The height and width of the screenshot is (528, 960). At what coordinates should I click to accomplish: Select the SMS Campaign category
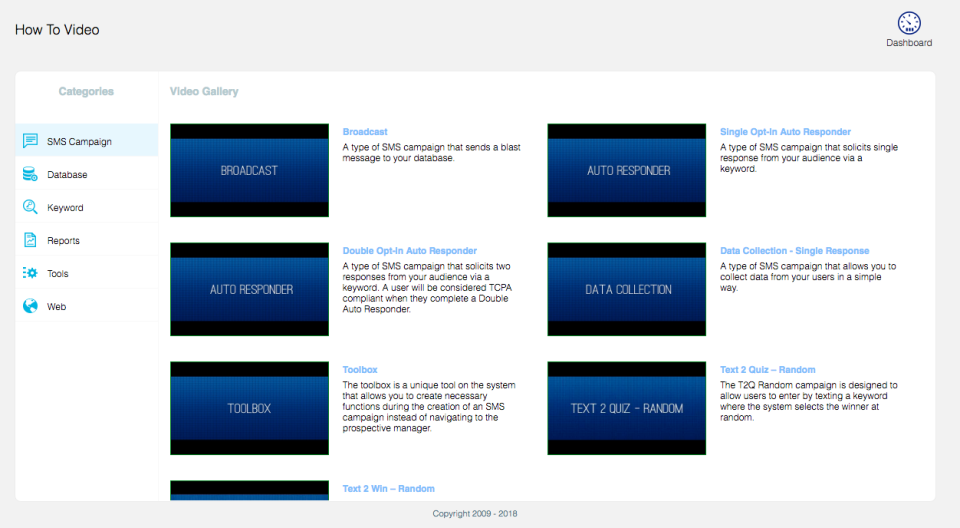(87, 140)
